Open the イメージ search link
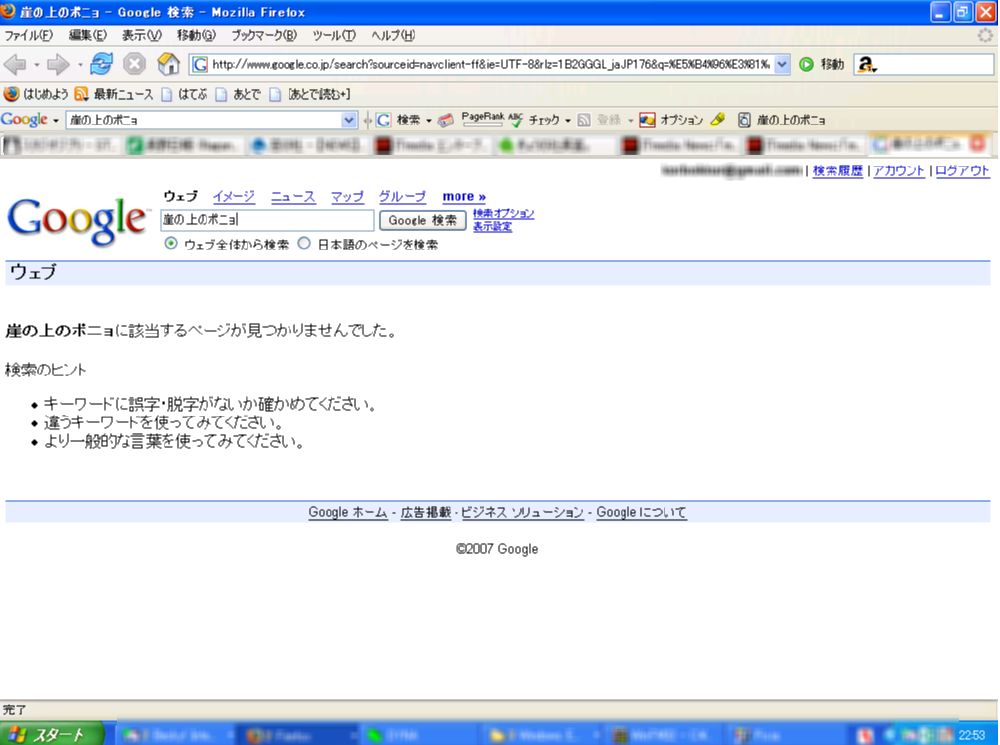 coord(233,196)
